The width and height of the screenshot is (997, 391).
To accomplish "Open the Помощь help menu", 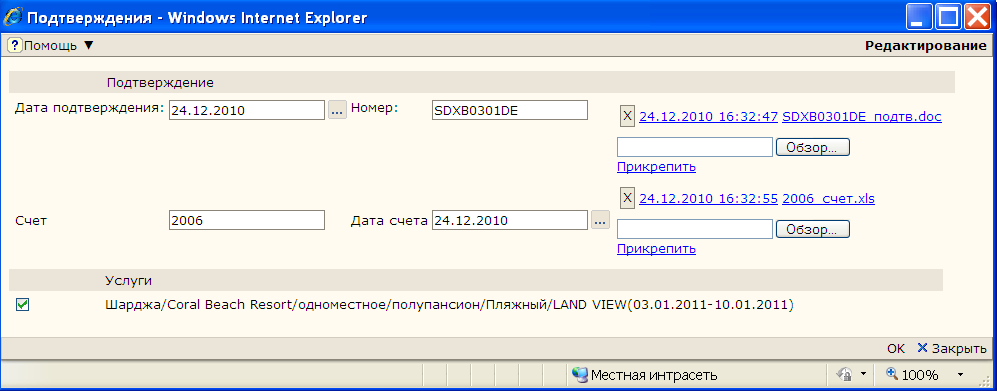I will 50,46.
